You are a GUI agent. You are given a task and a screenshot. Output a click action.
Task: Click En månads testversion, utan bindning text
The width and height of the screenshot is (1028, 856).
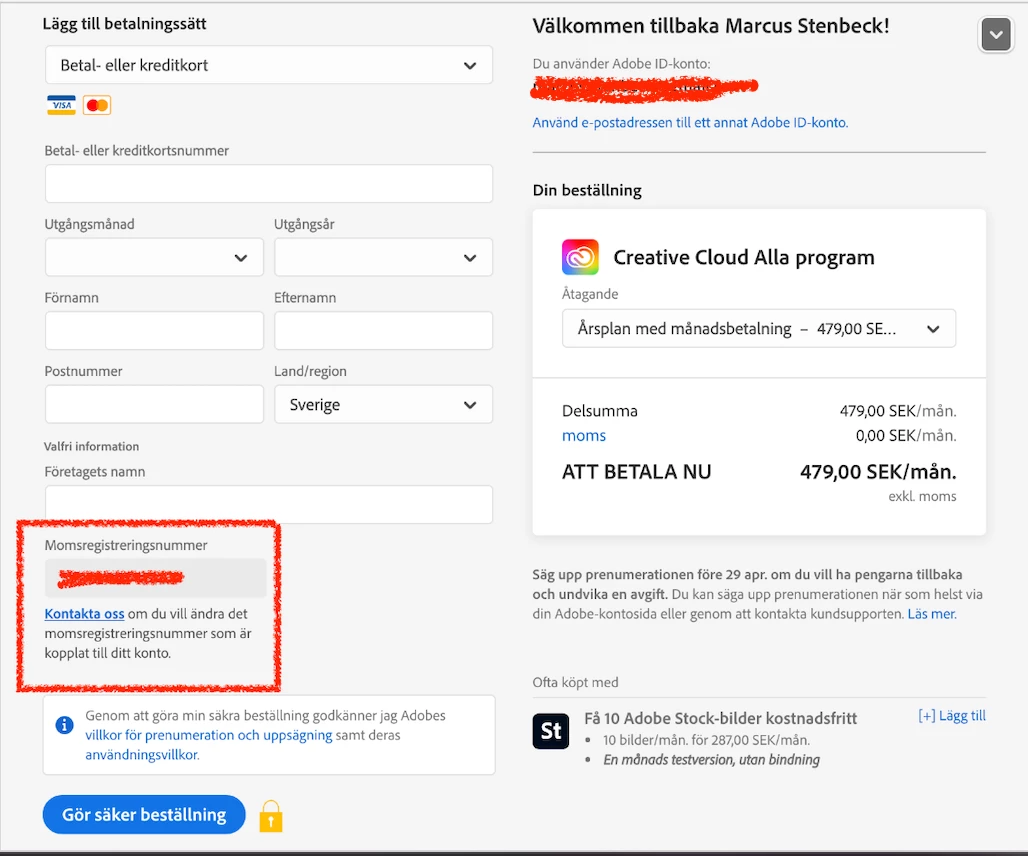[x=711, y=760]
